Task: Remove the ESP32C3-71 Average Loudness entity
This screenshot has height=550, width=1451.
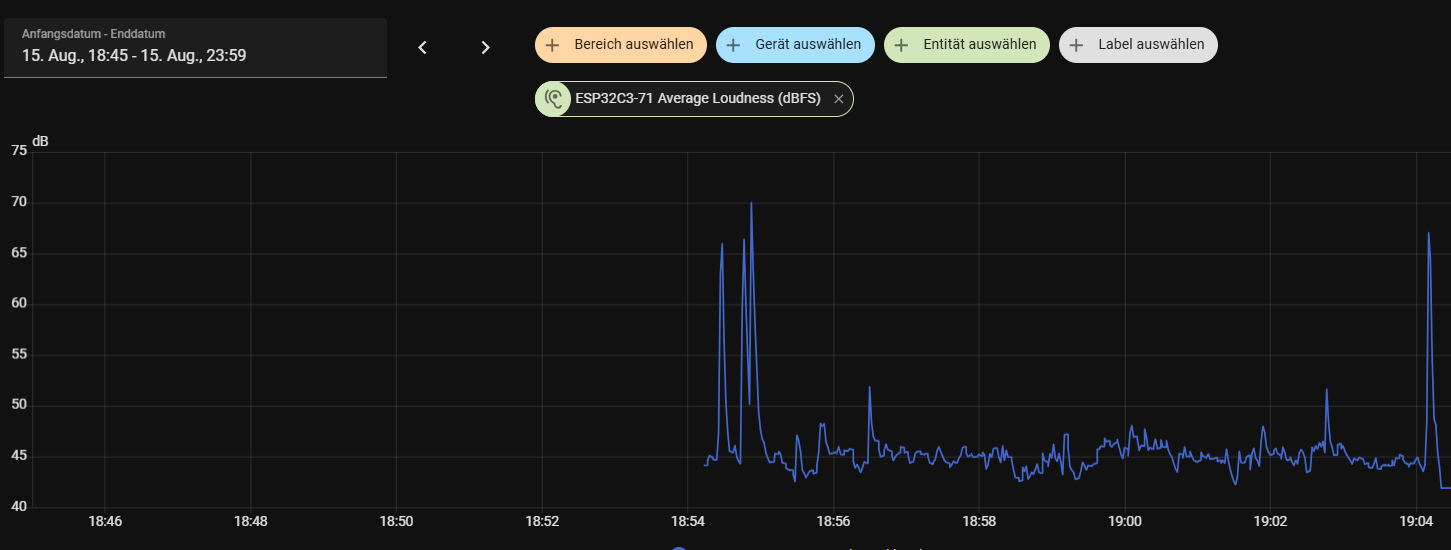Action: click(x=838, y=99)
